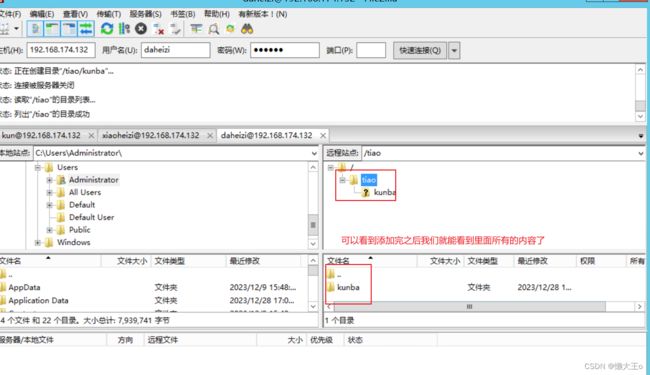Focus the host address field

tap(61, 50)
